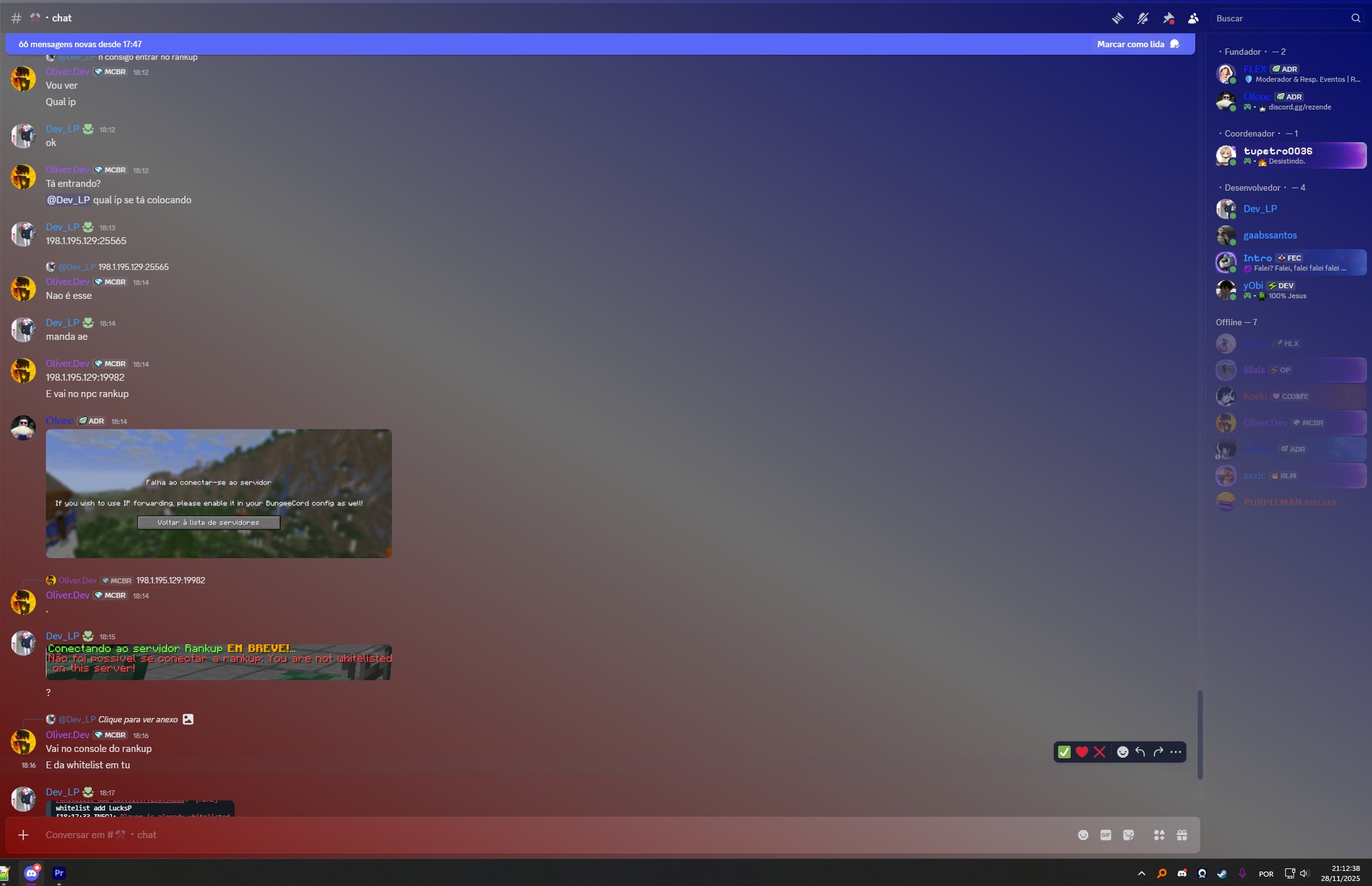Open the attachment via Clique para ver anexo
1372x886 pixels.
tap(138, 719)
